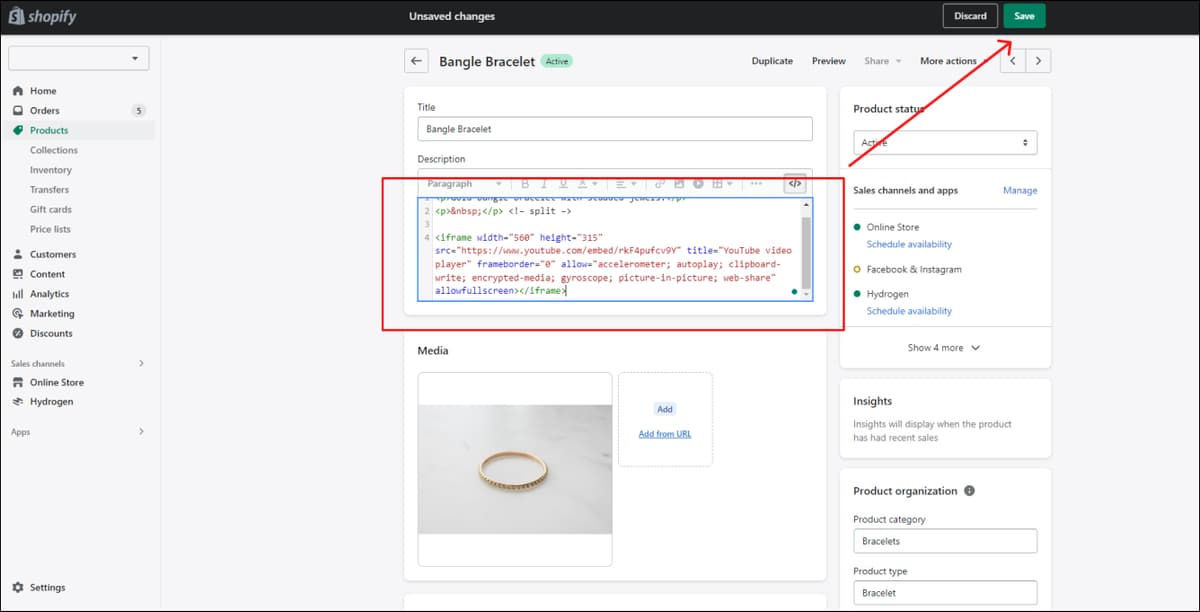Open the More actions menu
Viewport: 1200px width, 612px height.
click(953, 61)
